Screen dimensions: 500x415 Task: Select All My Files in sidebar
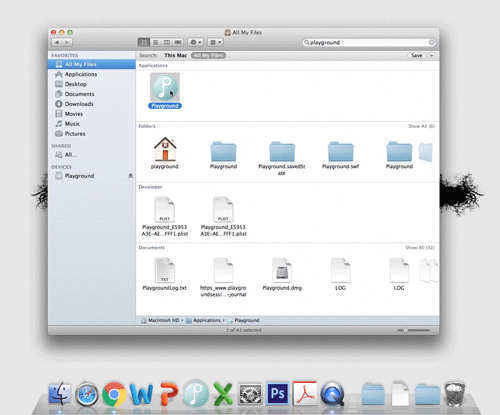[92, 64]
